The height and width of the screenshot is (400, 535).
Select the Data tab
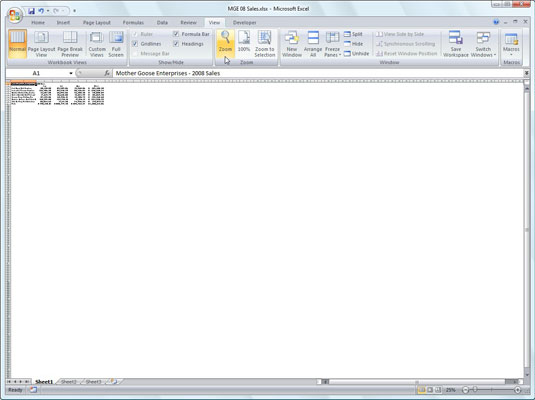(162, 23)
